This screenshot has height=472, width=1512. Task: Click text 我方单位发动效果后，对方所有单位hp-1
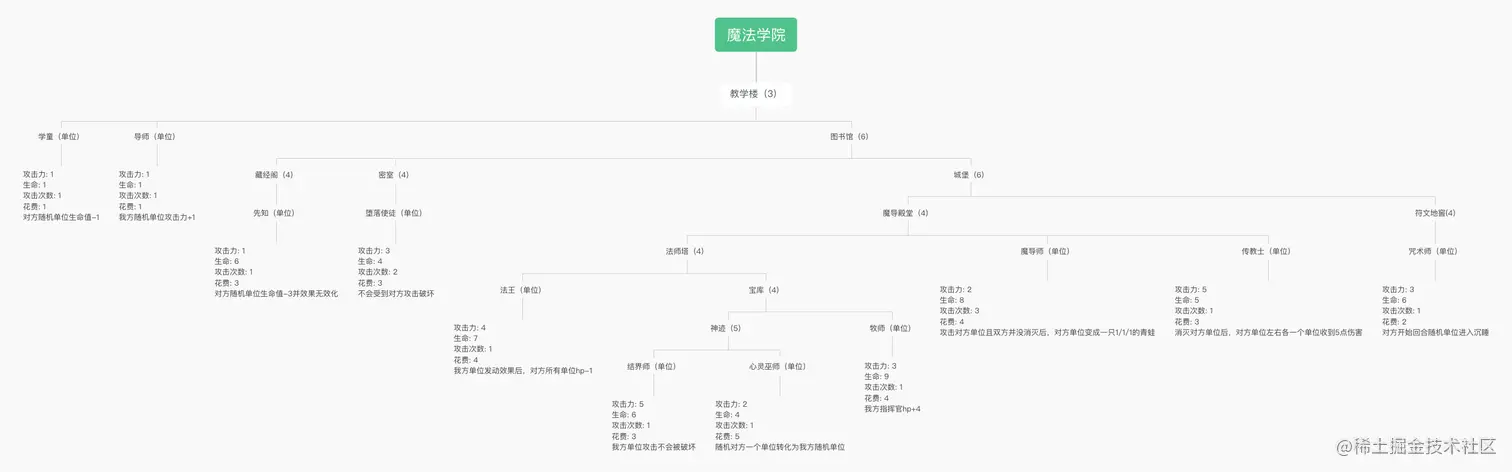pos(523,371)
